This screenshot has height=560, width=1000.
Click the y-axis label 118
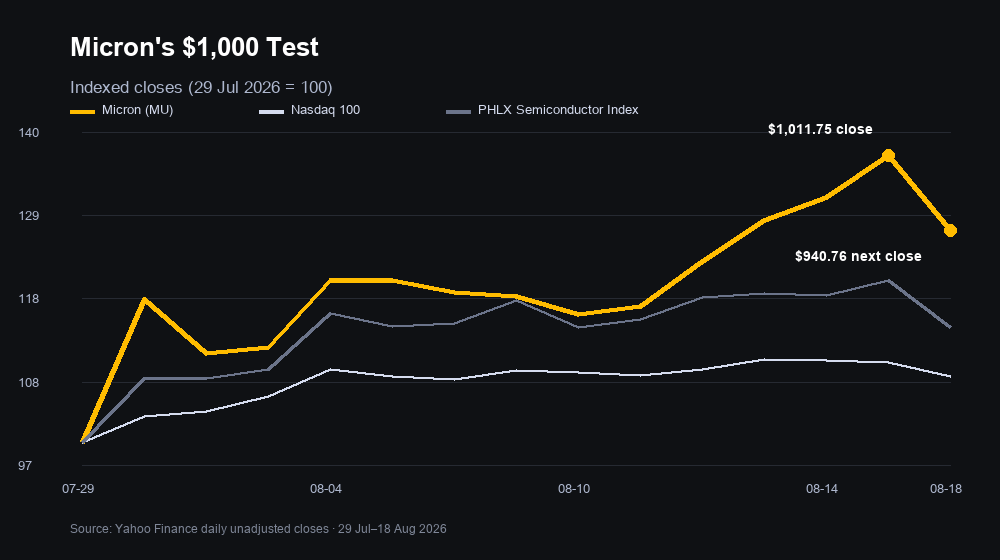[x=29, y=298]
